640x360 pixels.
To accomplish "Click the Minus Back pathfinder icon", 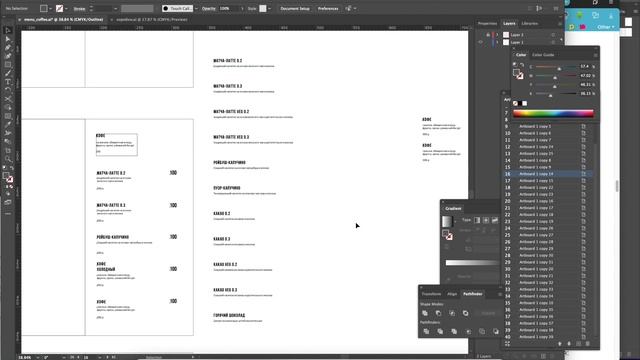I will pos(496,331).
